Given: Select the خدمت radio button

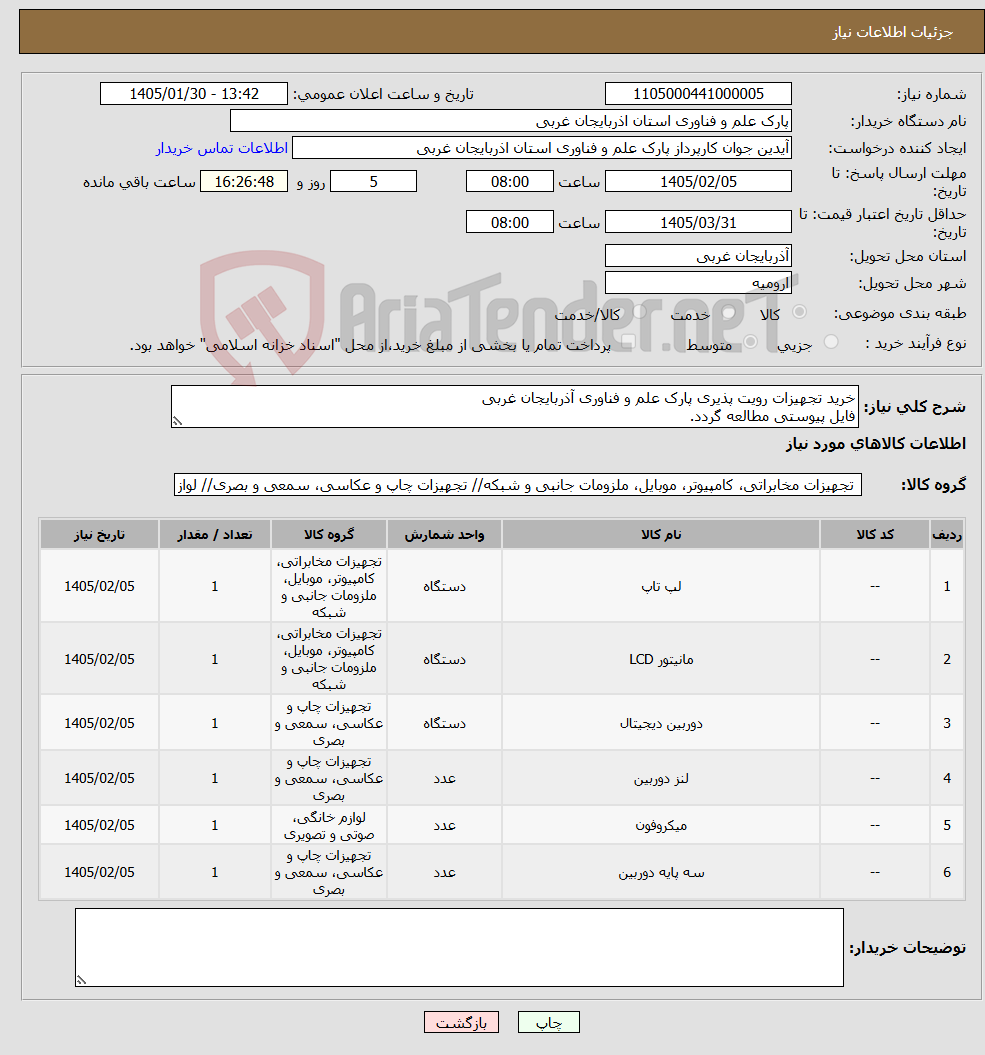Looking at the screenshot, I should point(728,312).
